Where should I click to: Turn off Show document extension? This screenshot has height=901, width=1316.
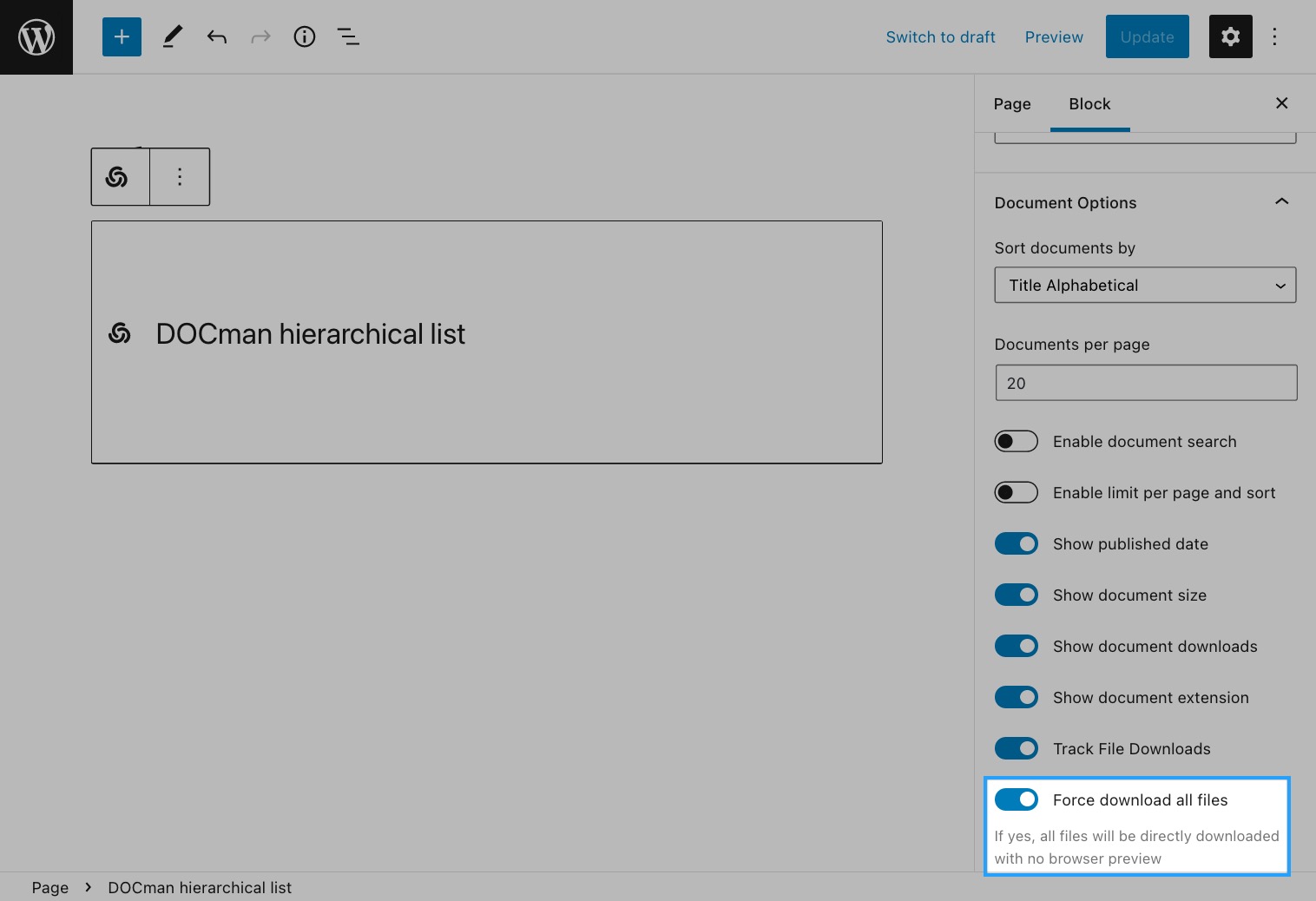(1017, 697)
